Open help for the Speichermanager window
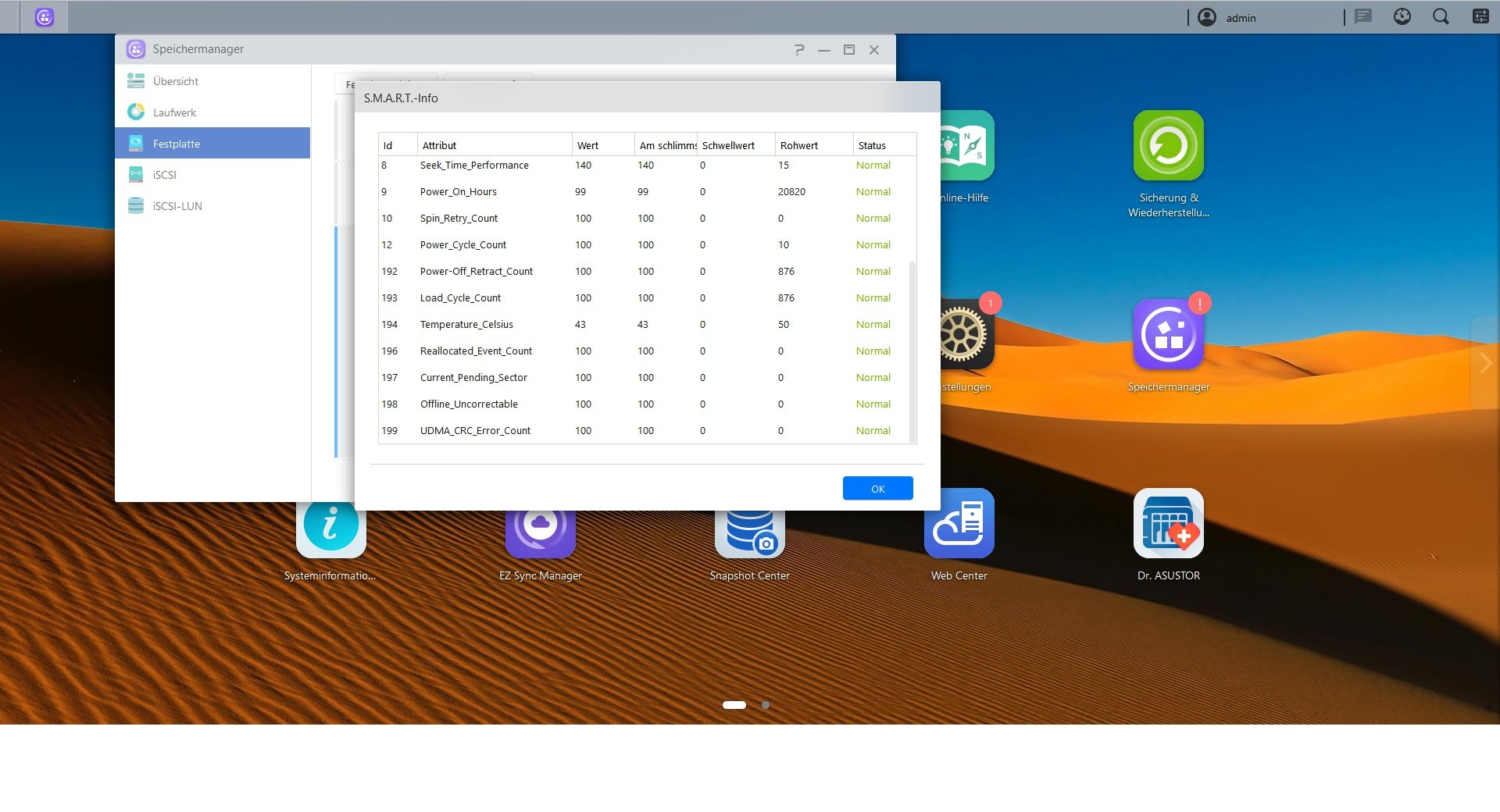 799,49
